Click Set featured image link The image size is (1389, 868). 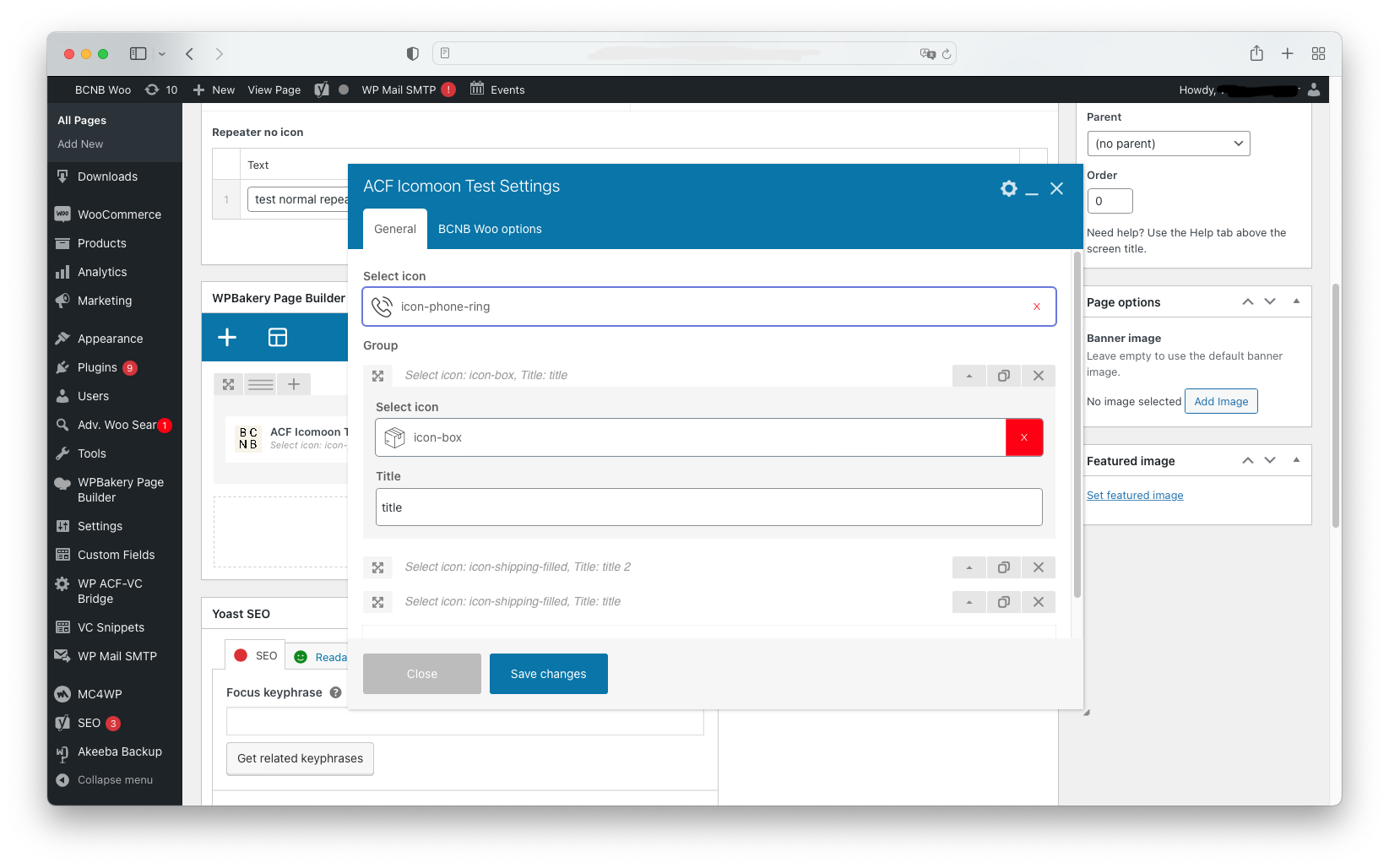point(1135,496)
